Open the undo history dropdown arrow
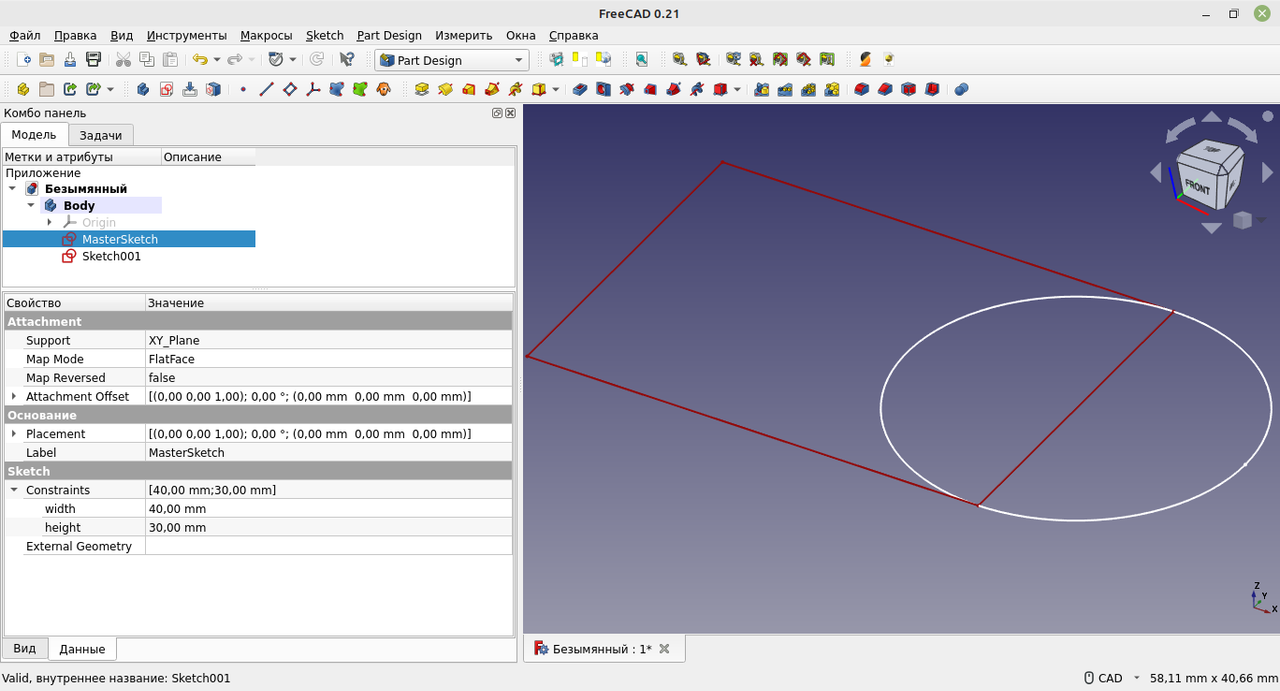This screenshot has height=691, width=1280. click(217, 60)
